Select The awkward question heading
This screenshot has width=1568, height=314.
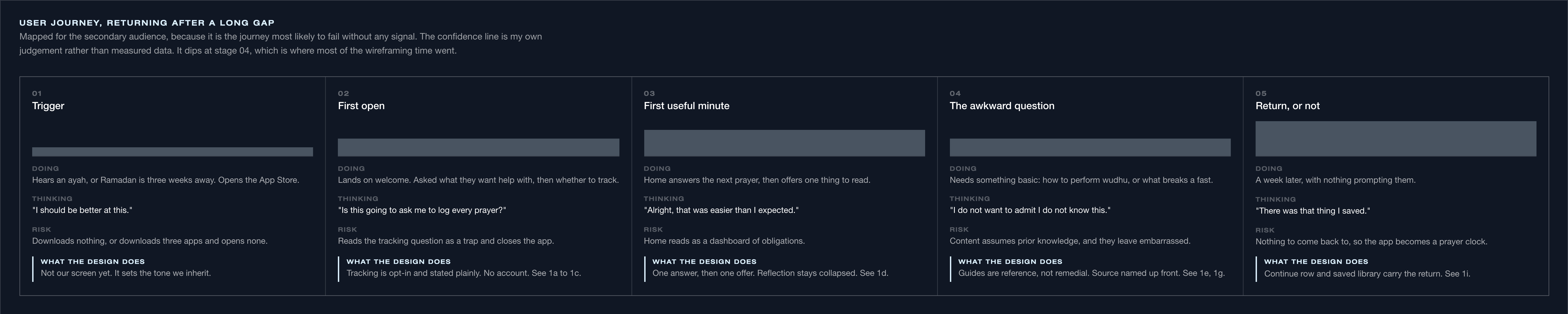(1002, 106)
